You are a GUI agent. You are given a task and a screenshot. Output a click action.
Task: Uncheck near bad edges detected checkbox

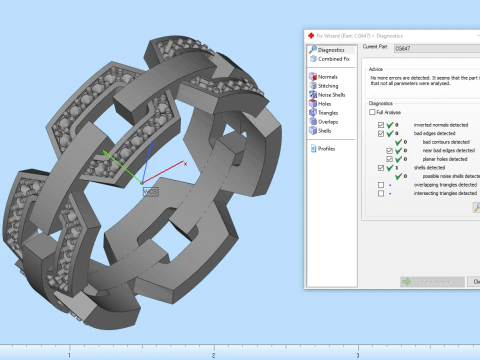389,151
